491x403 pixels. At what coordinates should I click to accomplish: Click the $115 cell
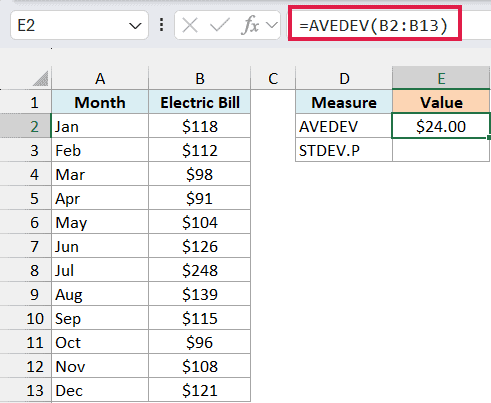pos(200,318)
